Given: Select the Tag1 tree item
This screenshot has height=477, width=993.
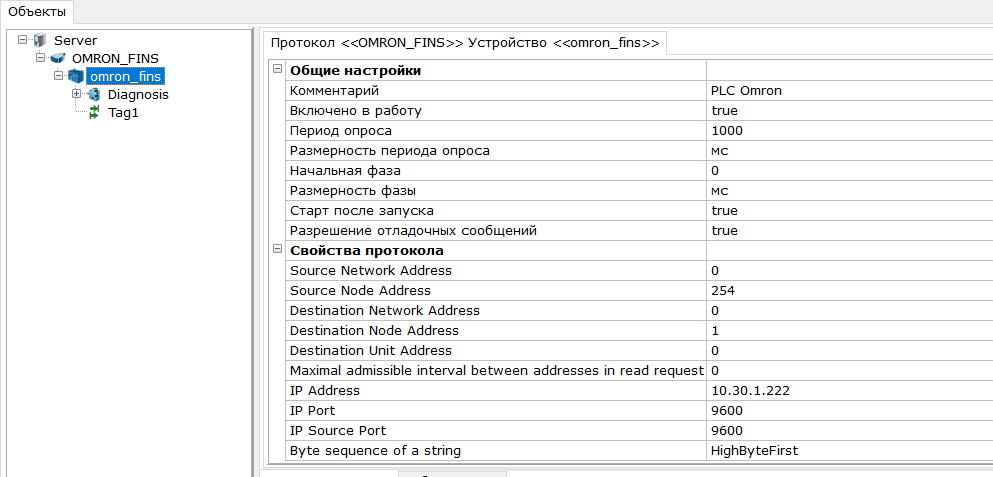Looking at the screenshot, I should pos(123,113).
